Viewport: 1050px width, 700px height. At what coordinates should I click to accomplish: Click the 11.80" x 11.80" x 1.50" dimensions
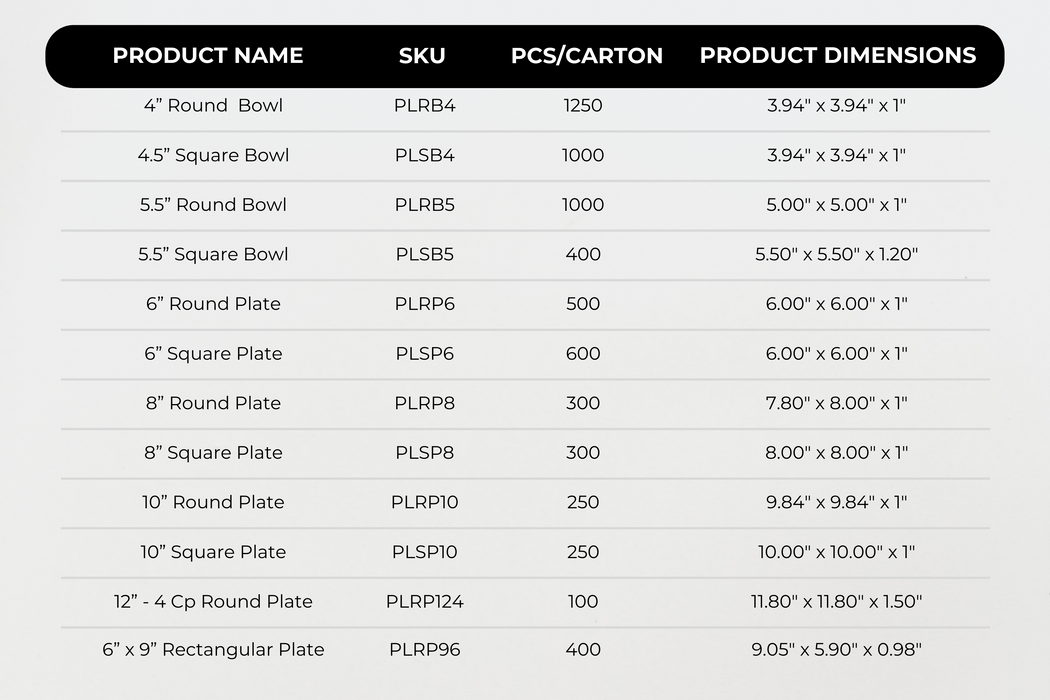pyautogui.click(x=836, y=602)
